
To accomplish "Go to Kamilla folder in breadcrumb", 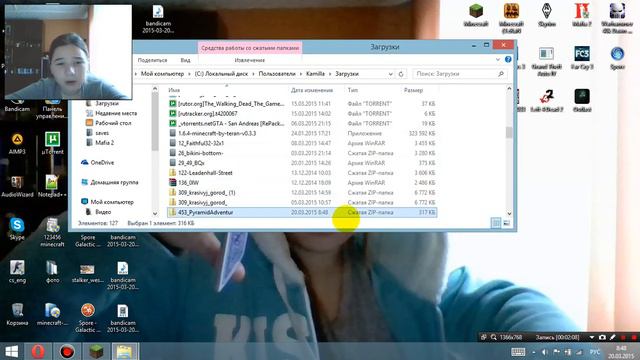I will [316, 74].
